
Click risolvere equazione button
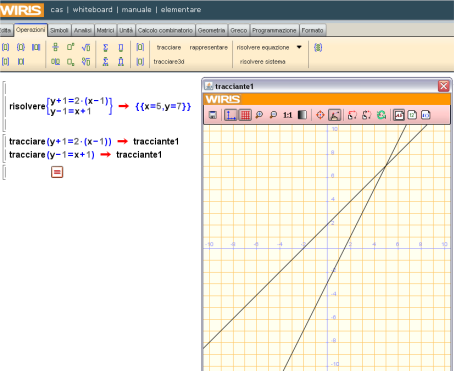coord(263,47)
